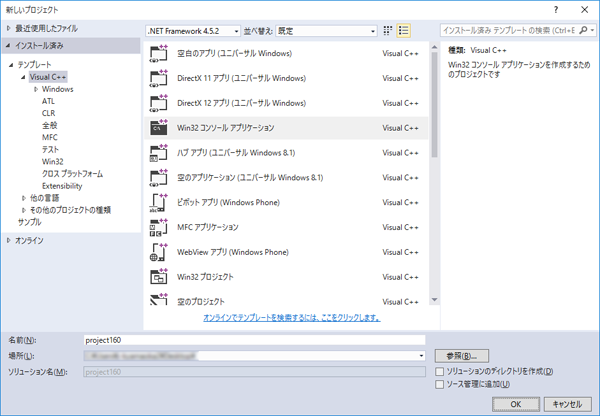Screen dimensions: 600x416
Task: Select the ハブ アプリ template icon
Action: click(x=158, y=152)
